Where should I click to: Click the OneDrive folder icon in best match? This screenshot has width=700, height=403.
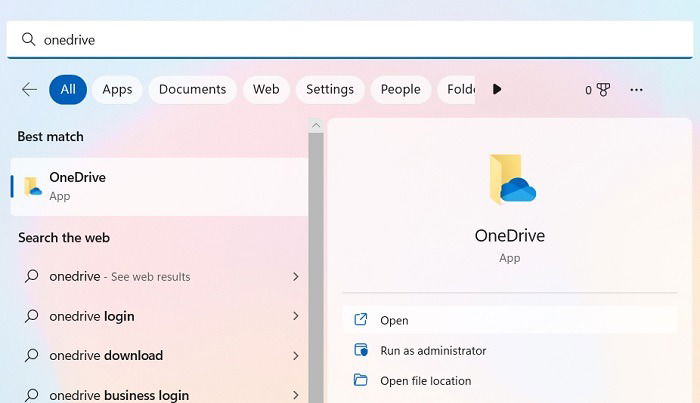(x=33, y=187)
